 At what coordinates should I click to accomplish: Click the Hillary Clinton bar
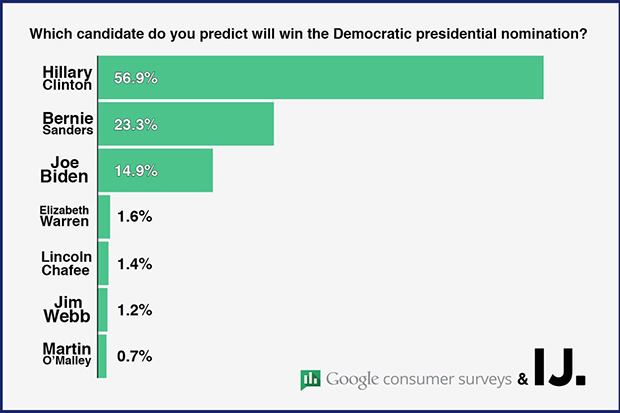point(320,77)
